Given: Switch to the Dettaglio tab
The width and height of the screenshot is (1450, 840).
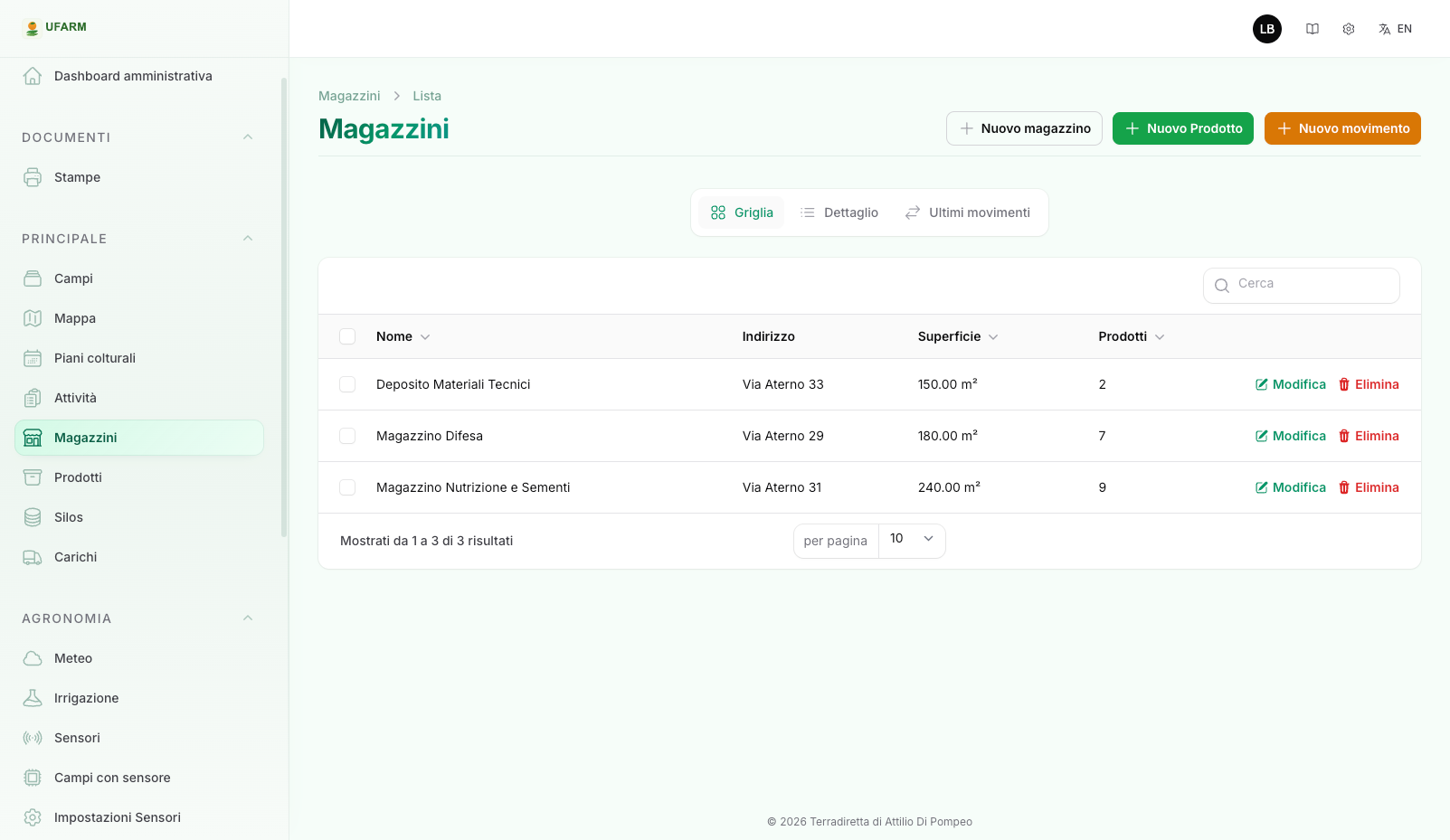Looking at the screenshot, I should [839, 212].
